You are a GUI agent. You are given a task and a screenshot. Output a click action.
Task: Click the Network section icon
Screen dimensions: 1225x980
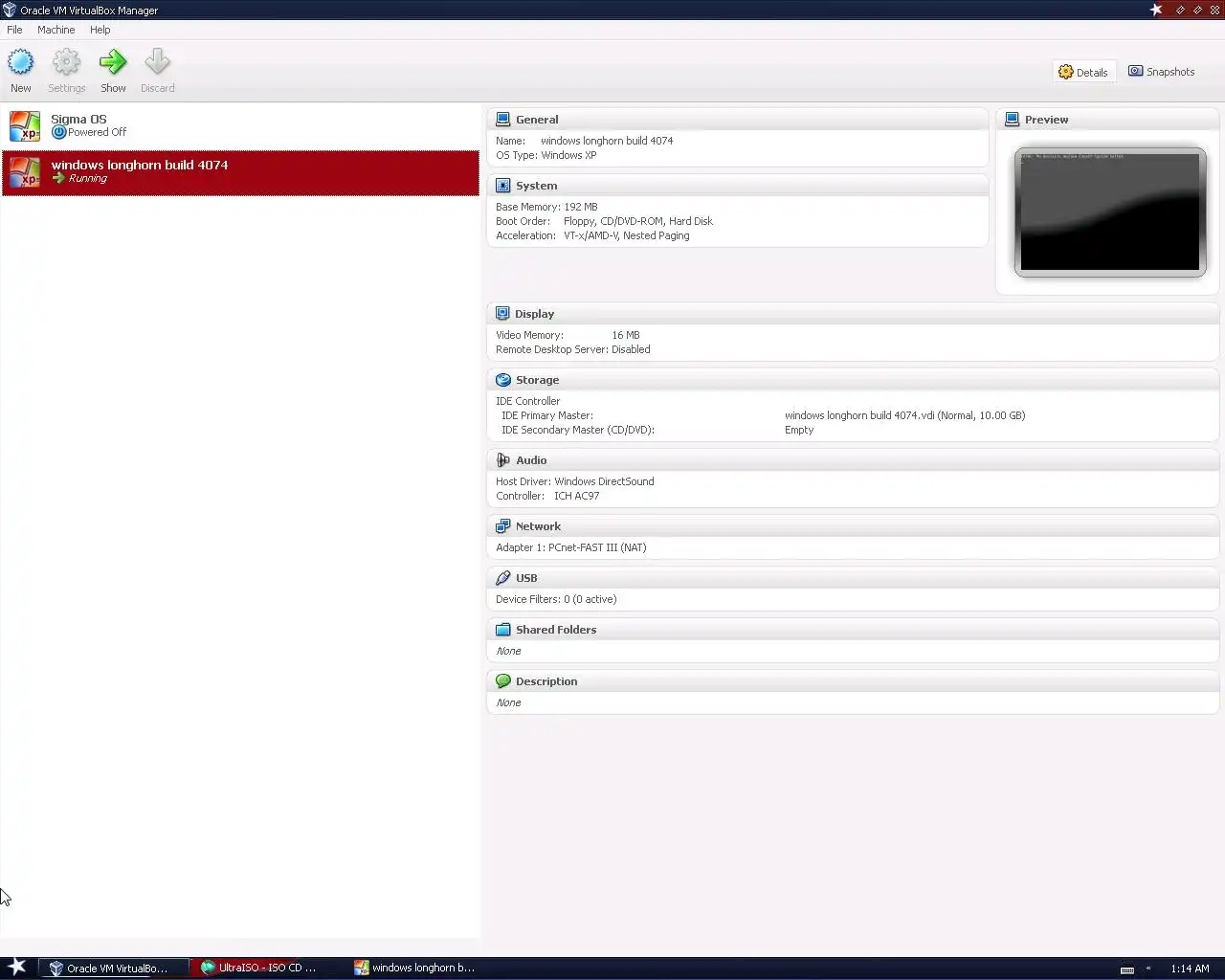[502, 526]
